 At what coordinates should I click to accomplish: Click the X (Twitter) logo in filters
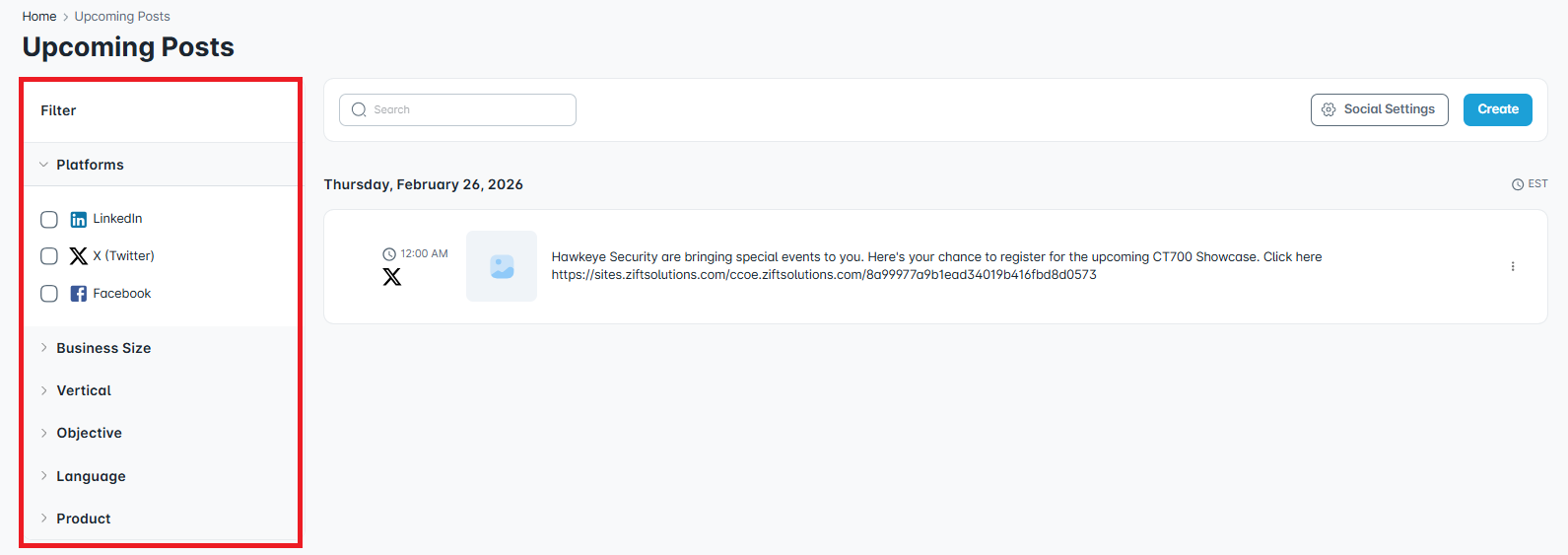[79, 256]
